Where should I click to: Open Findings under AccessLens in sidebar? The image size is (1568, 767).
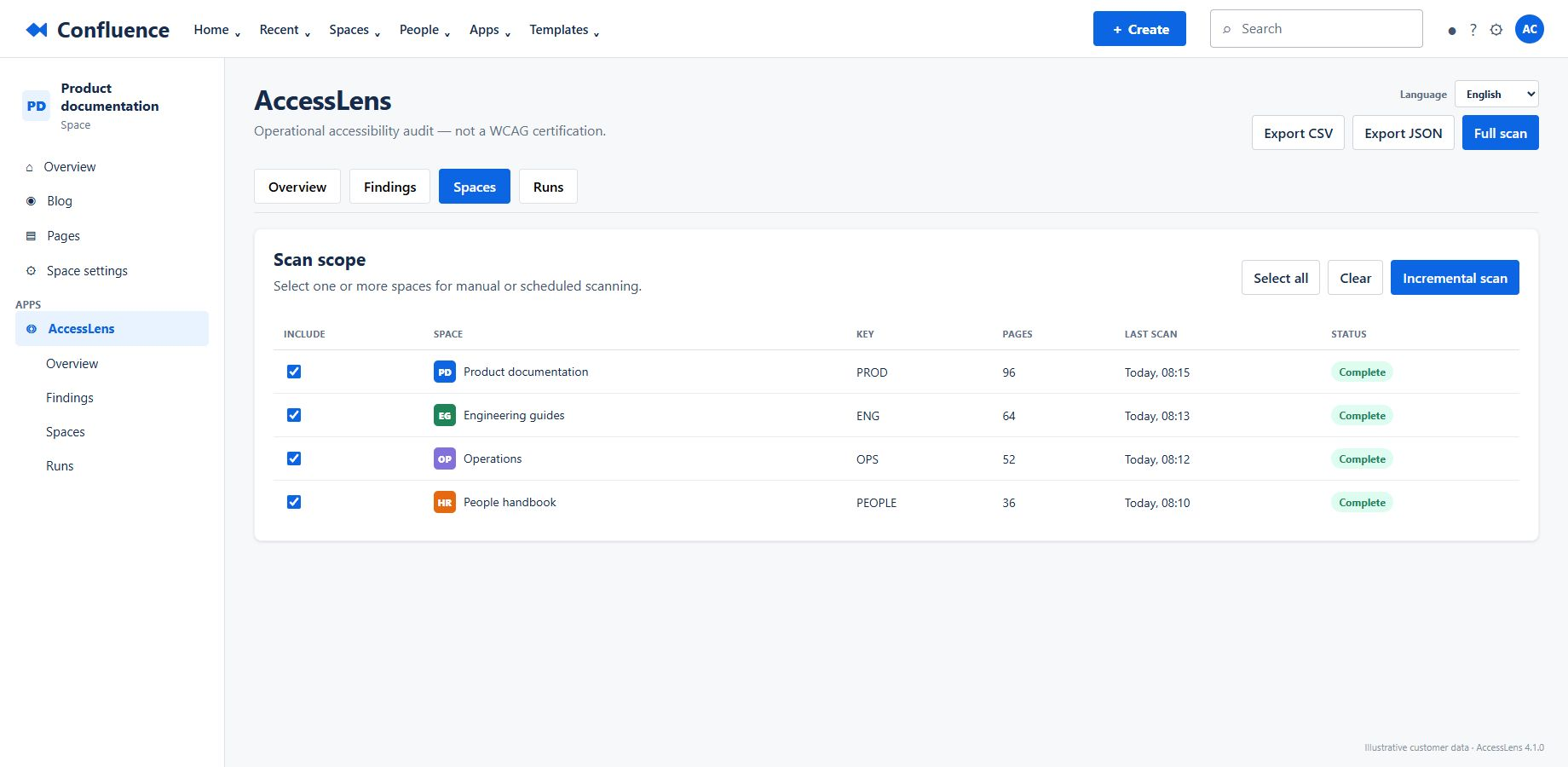click(x=70, y=398)
